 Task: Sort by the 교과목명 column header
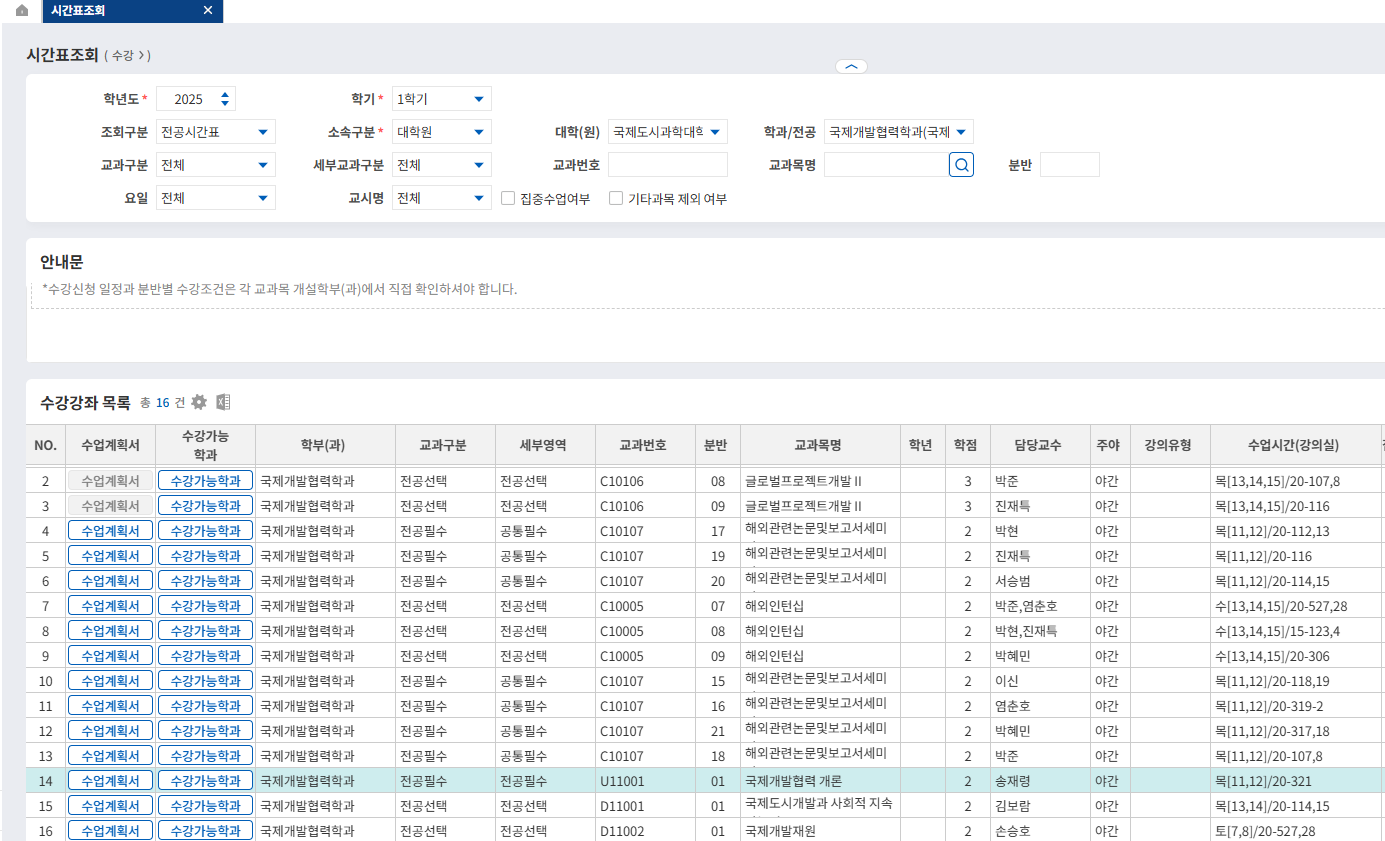(820, 445)
